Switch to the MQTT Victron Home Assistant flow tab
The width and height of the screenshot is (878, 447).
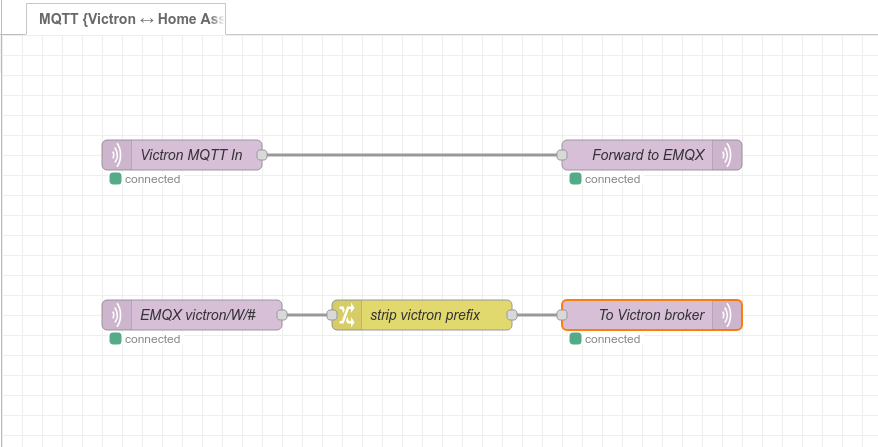pyautogui.click(x=126, y=18)
